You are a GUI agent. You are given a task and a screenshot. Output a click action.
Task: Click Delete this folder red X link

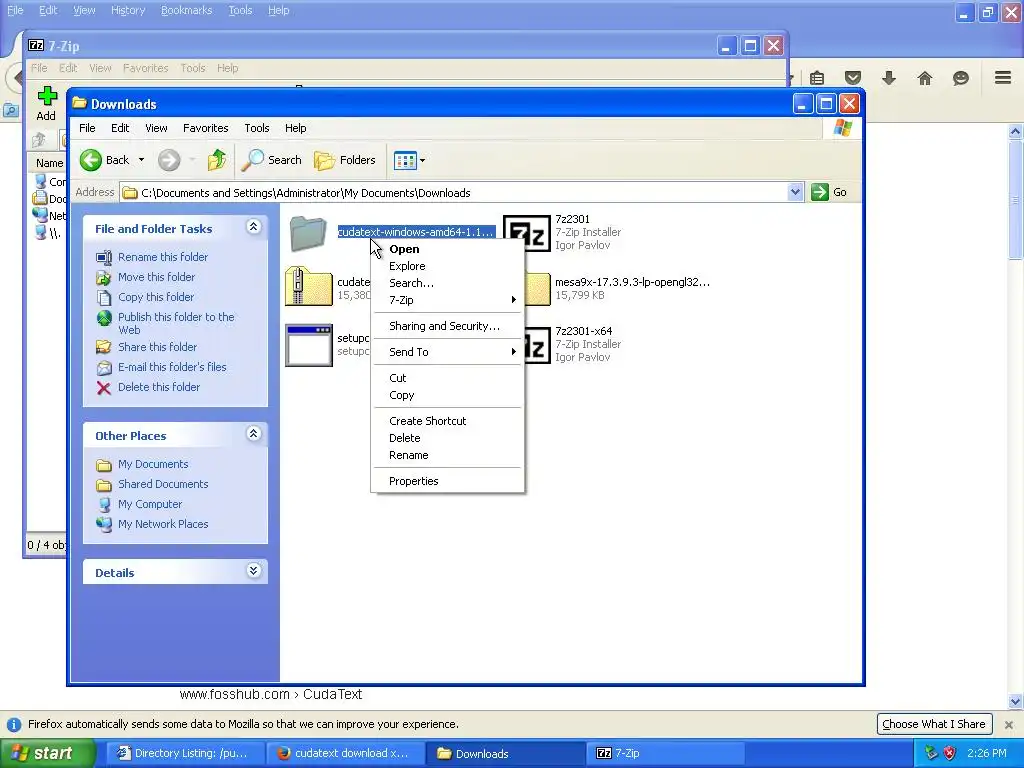[103, 388]
